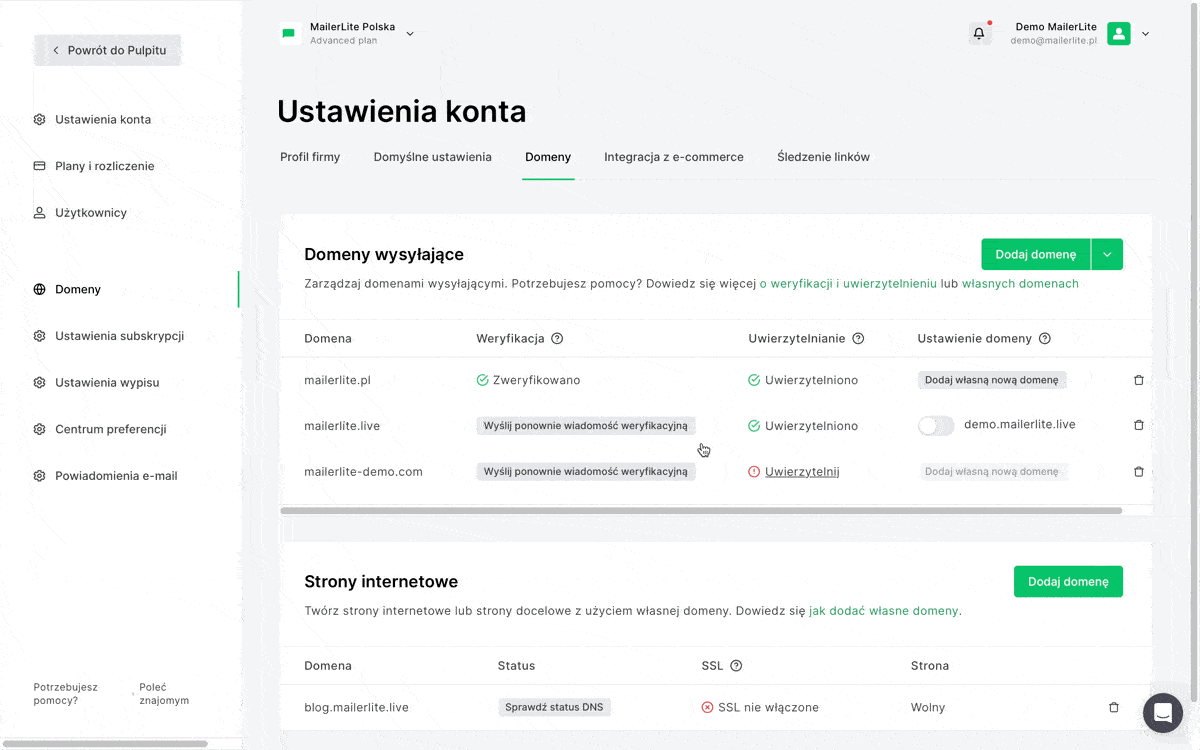Click Dodaj domenę in Strony internetowe
The image size is (1200, 750).
tap(1068, 582)
